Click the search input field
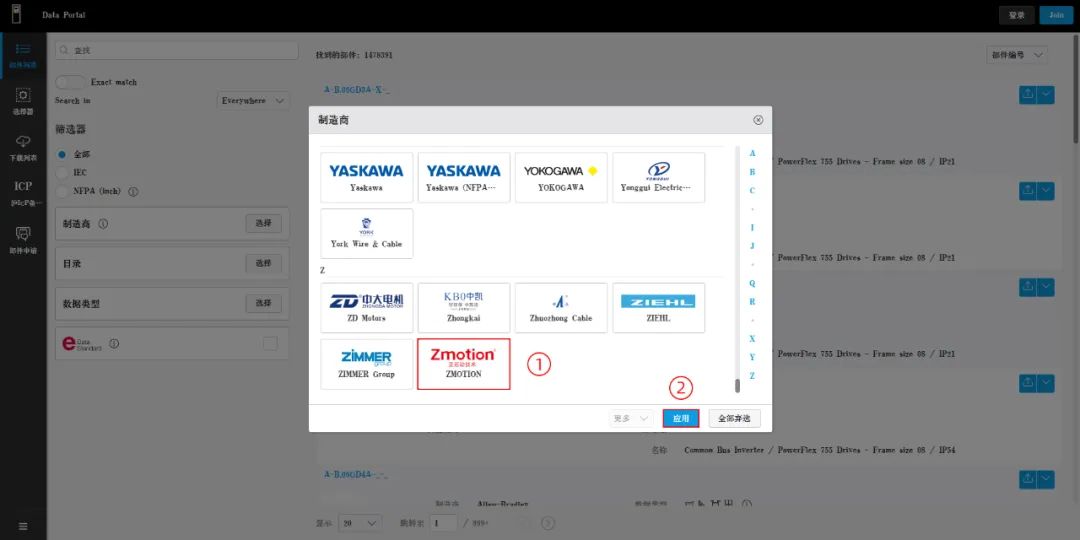 (177, 50)
